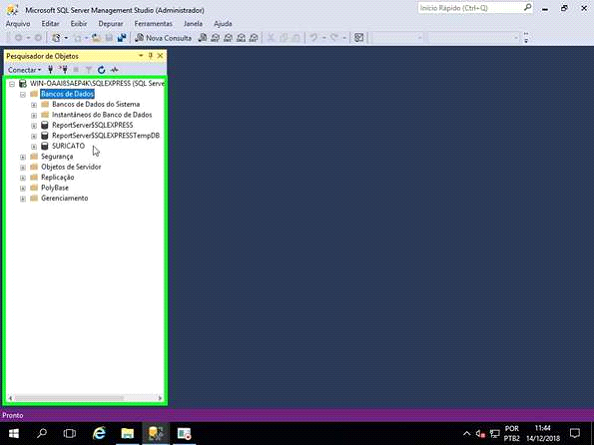Select the Bancos de Dados tree item
This screenshot has width=595, height=446.
(x=67, y=94)
